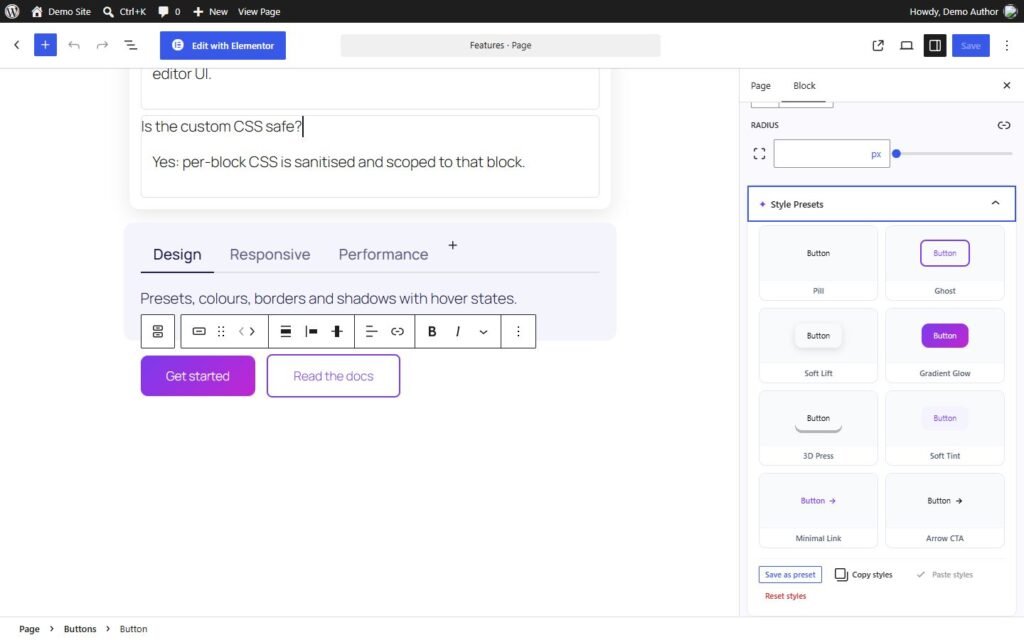Apply the Ghost style preset
Image resolution: width=1024 pixels, height=640 pixels.
(944, 263)
